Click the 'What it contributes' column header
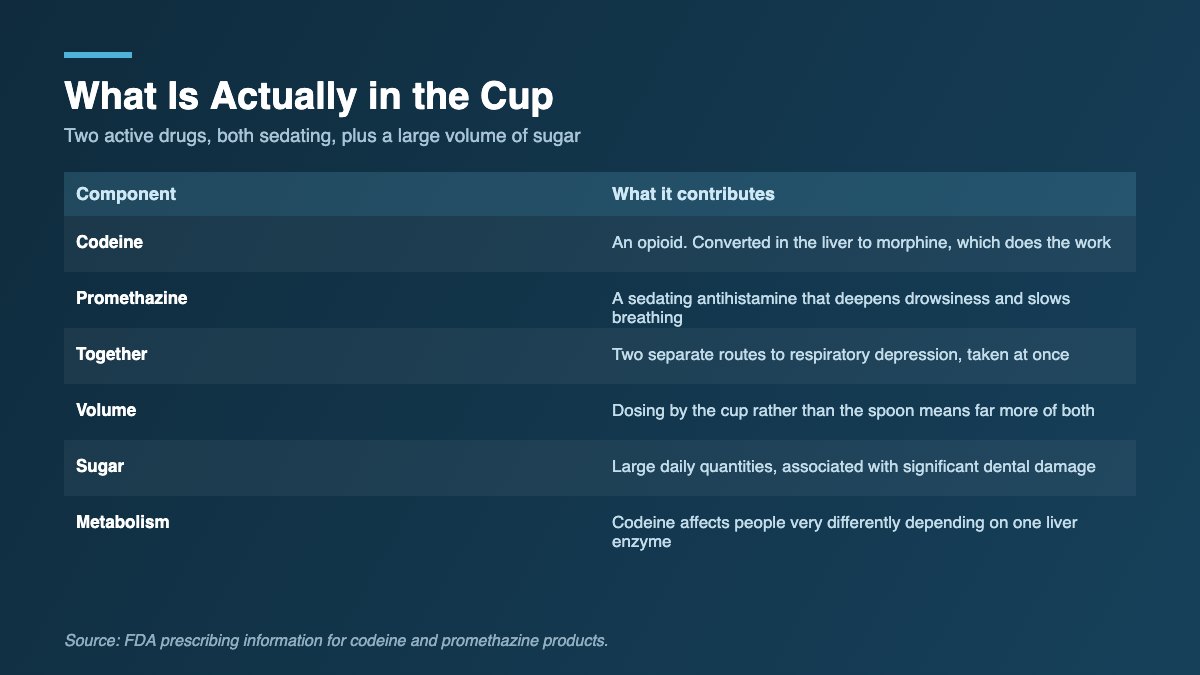 click(693, 194)
